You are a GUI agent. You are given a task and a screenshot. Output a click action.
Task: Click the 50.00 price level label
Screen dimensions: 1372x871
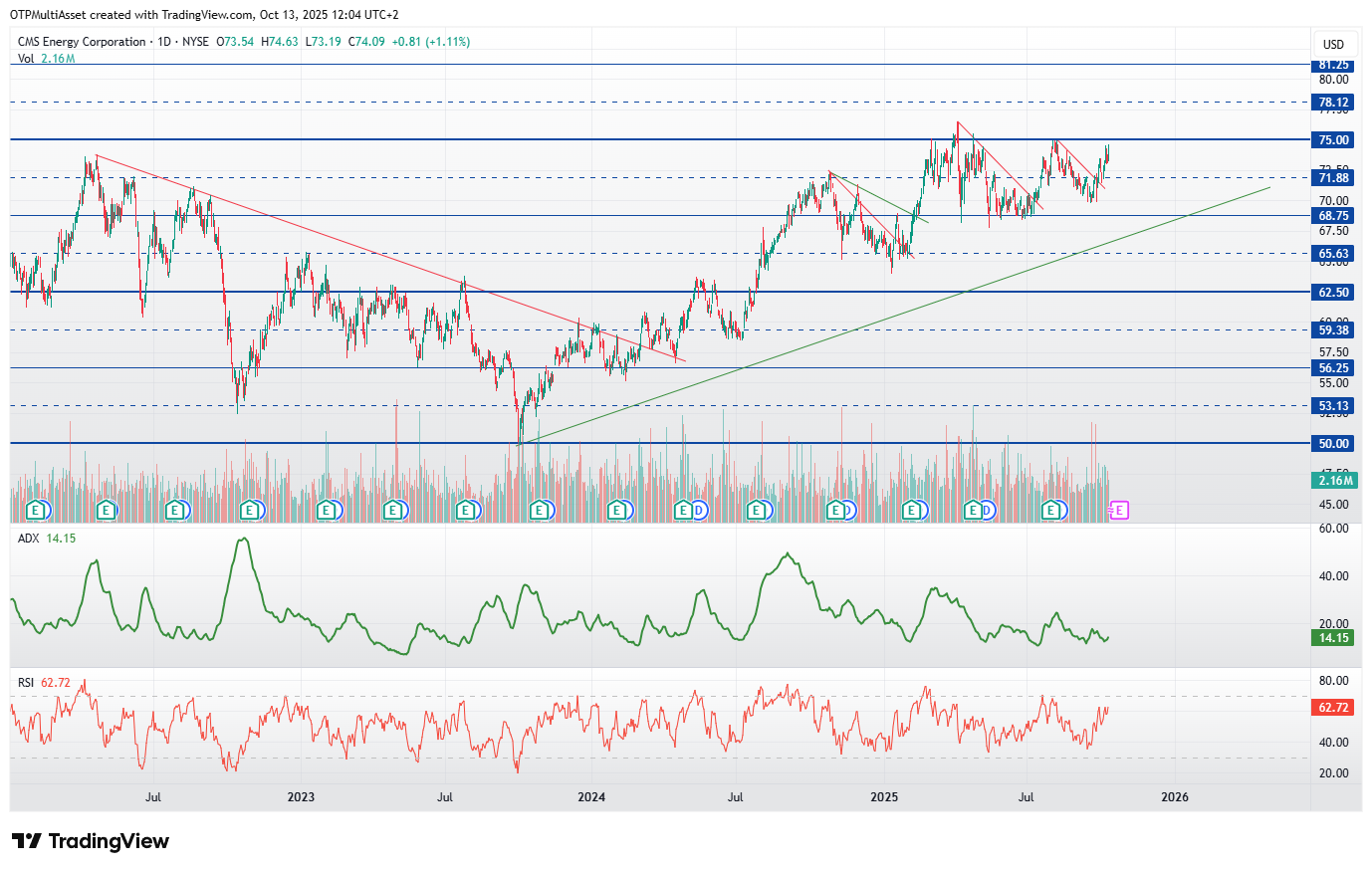[1333, 444]
